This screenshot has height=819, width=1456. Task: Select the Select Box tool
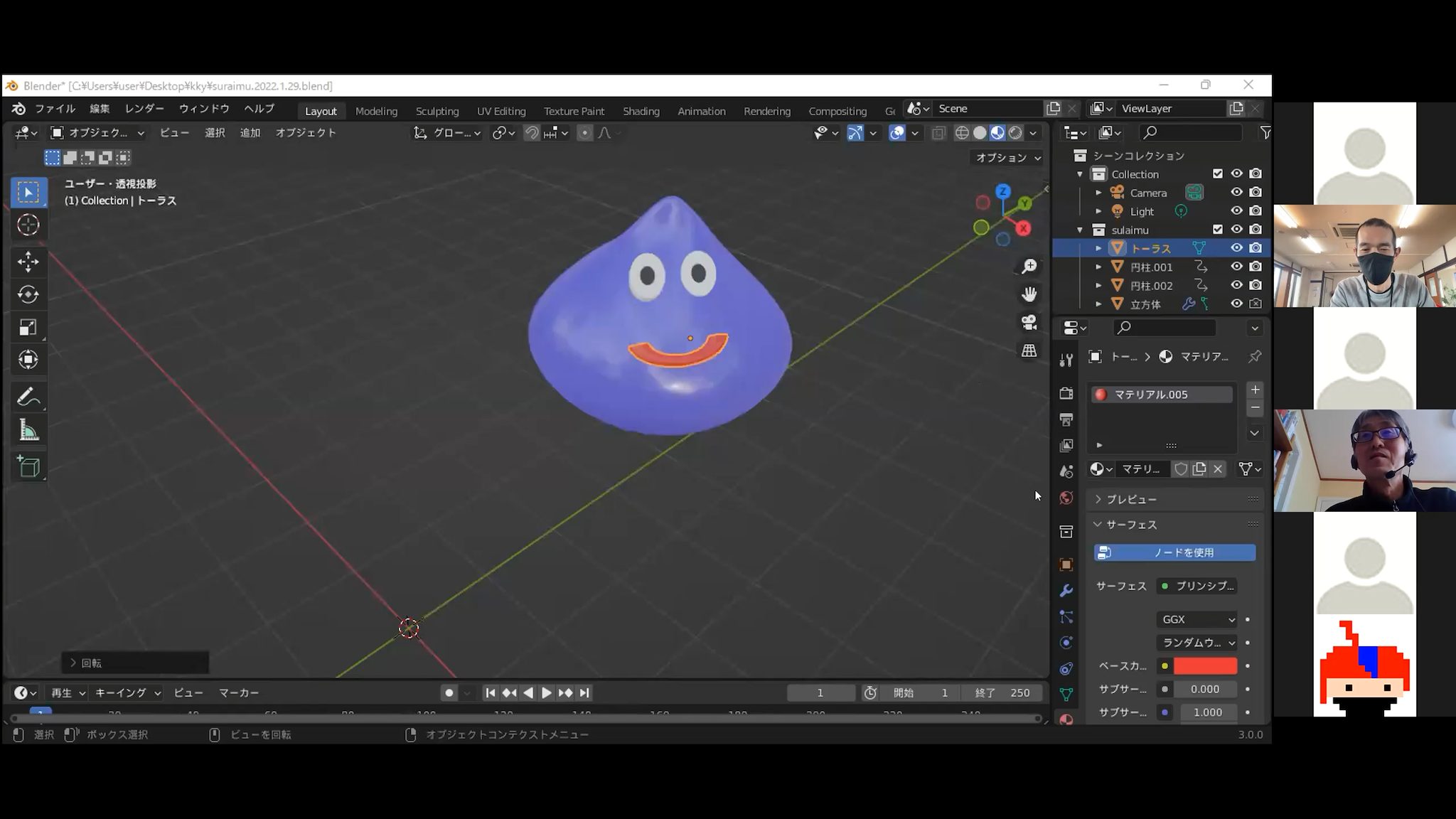[x=28, y=192]
